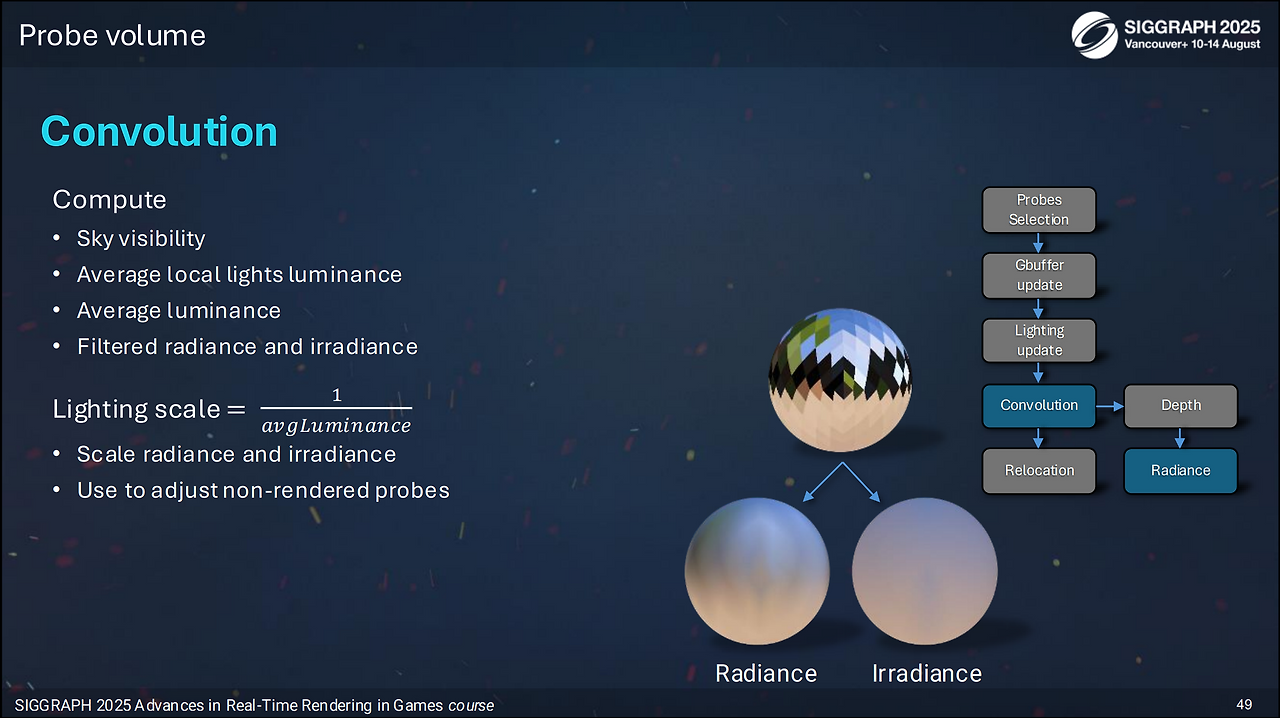The width and height of the screenshot is (1280, 718).
Task: Click the Irradiance caption under the sphere
Action: click(927, 674)
